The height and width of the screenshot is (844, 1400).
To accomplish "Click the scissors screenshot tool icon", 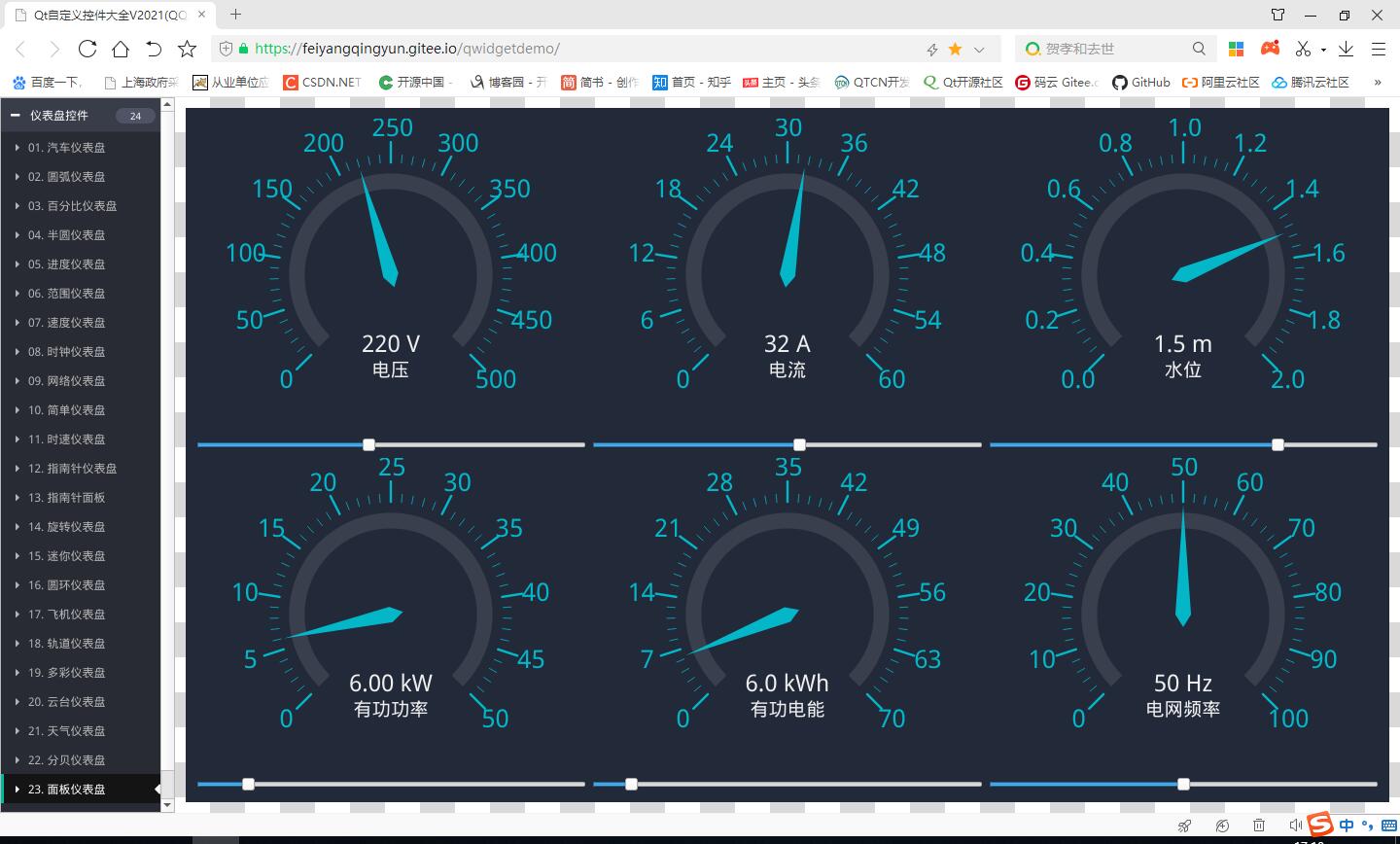I will coord(1303,49).
